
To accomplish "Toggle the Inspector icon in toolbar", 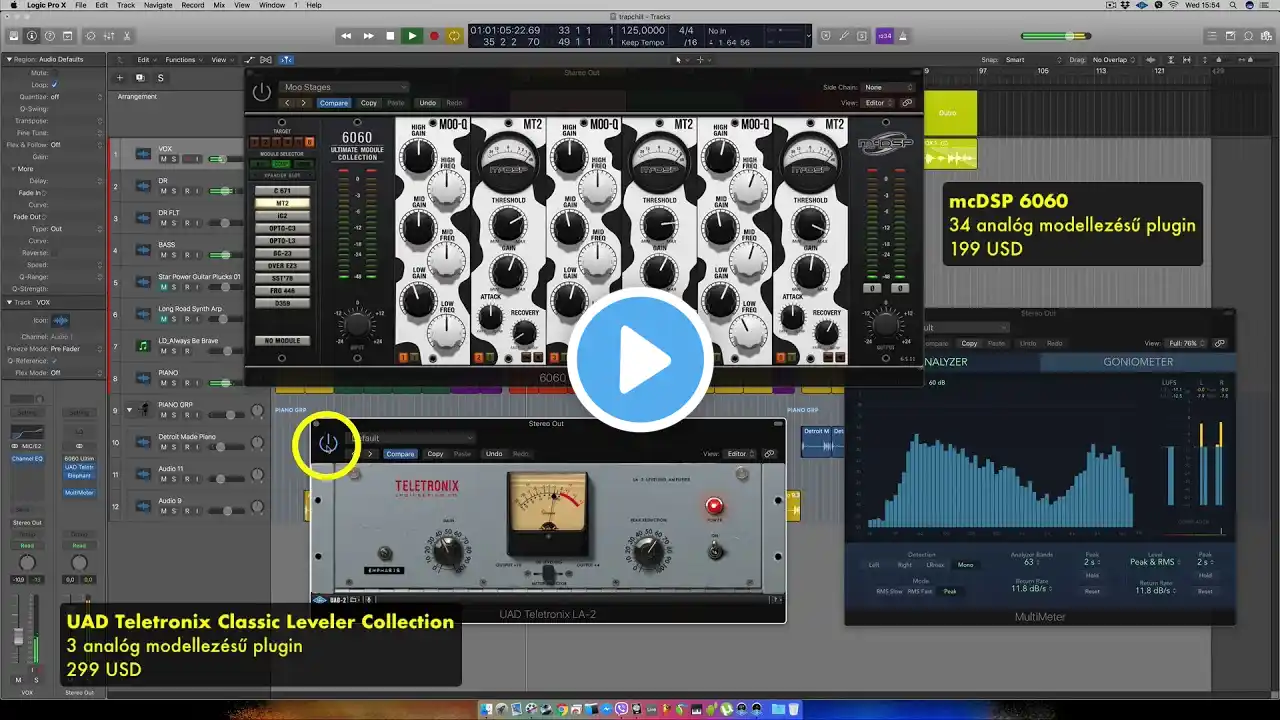I will tap(32, 36).
